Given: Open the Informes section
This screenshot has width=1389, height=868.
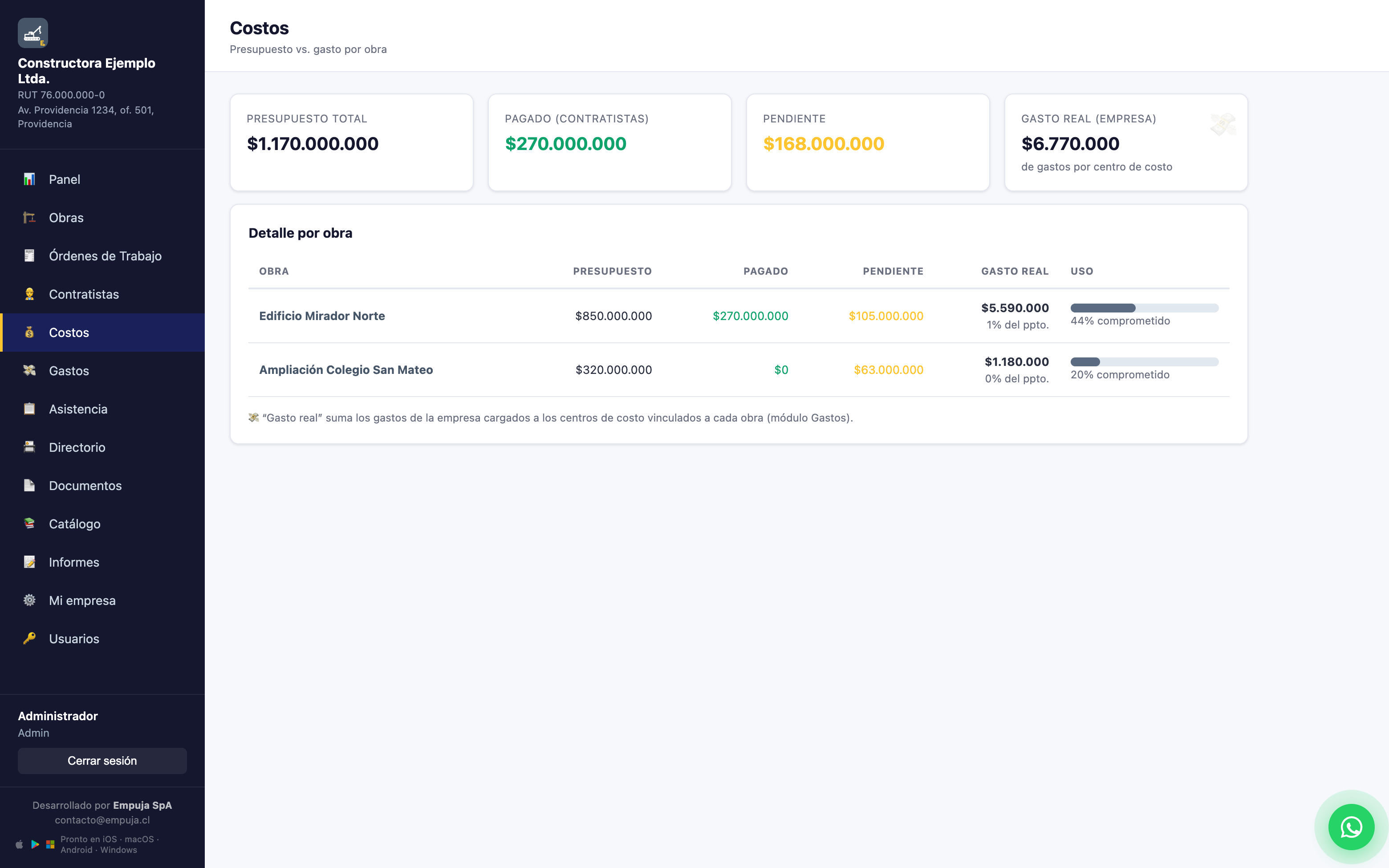Looking at the screenshot, I should click(102, 562).
